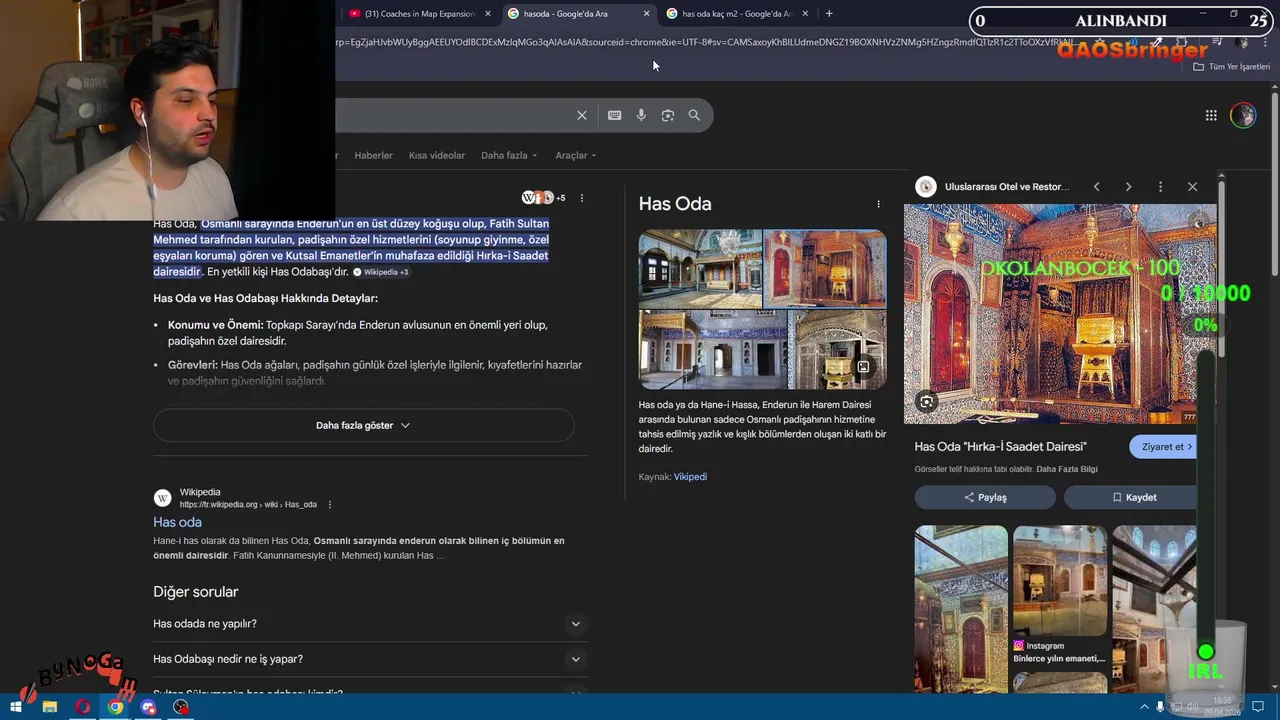Open the Daha Fazla Bilgi copyright link
Viewport: 1280px width, 720px height.
[x=1067, y=470]
